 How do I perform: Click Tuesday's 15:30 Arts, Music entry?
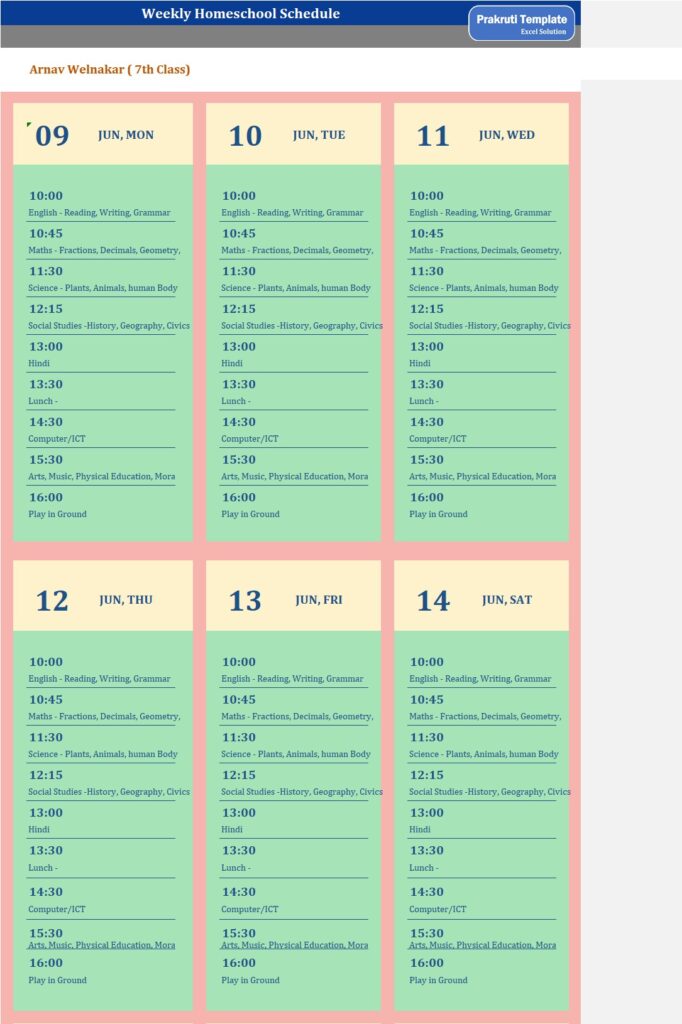pos(294,477)
